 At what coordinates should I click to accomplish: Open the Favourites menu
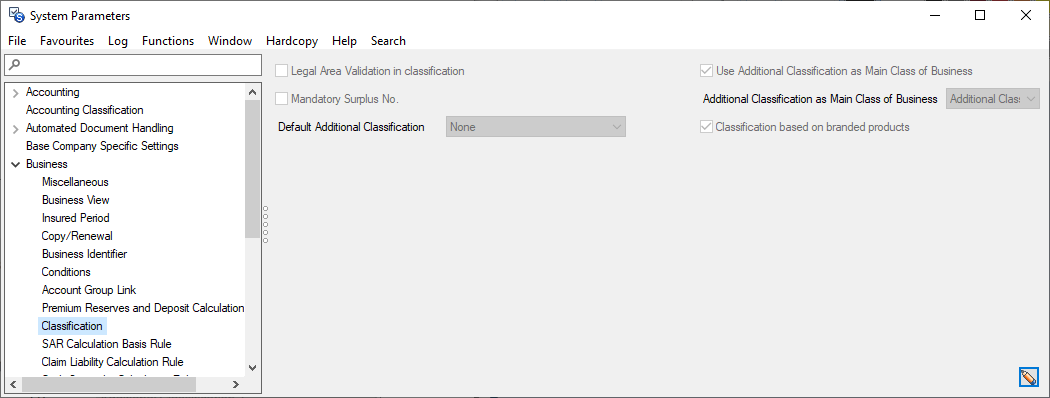pyautogui.click(x=67, y=41)
